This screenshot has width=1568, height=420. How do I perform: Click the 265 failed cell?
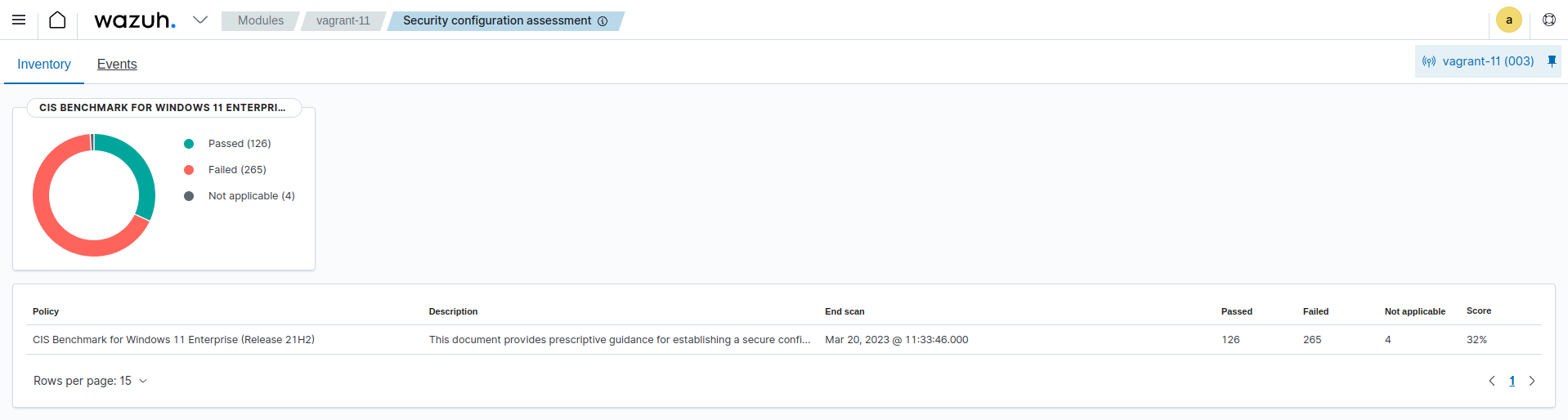(x=1312, y=340)
